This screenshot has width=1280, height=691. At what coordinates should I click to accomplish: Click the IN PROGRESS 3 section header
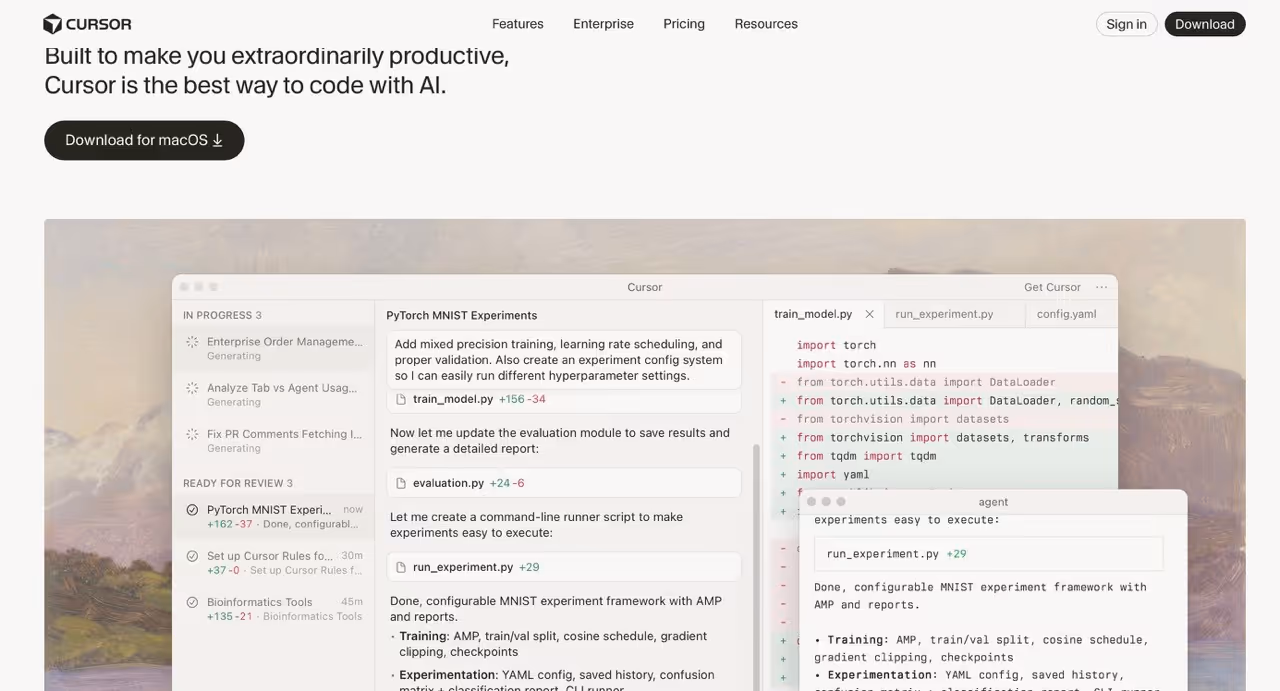pyautogui.click(x=222, y=315)
